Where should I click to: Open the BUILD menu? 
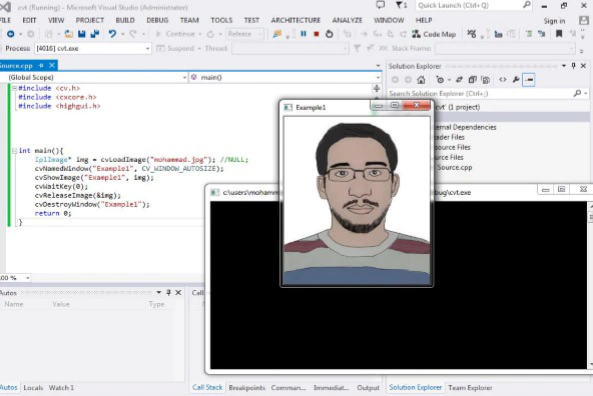[x=125, y=20]
